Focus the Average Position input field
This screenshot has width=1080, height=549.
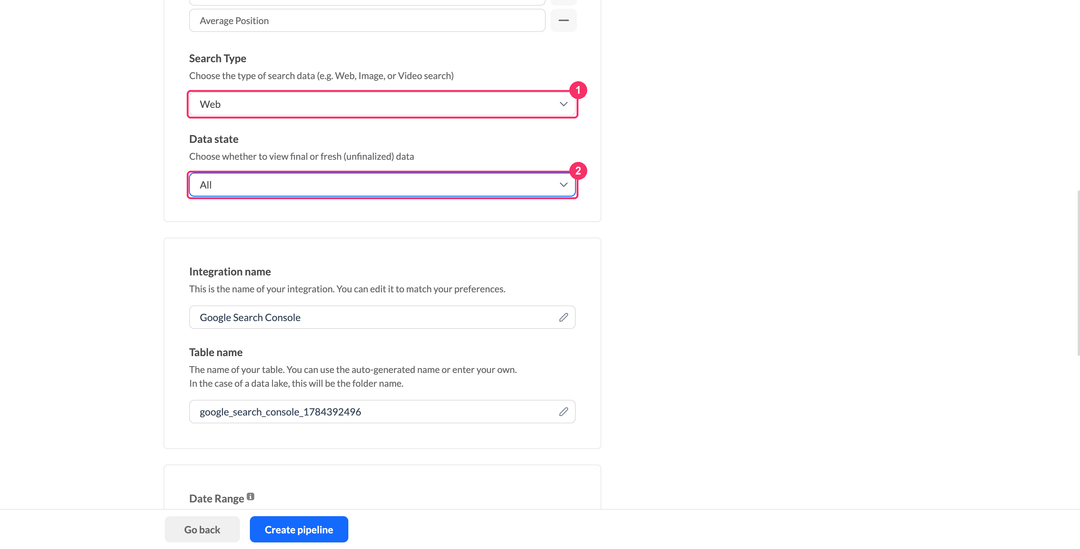[367, 21]
